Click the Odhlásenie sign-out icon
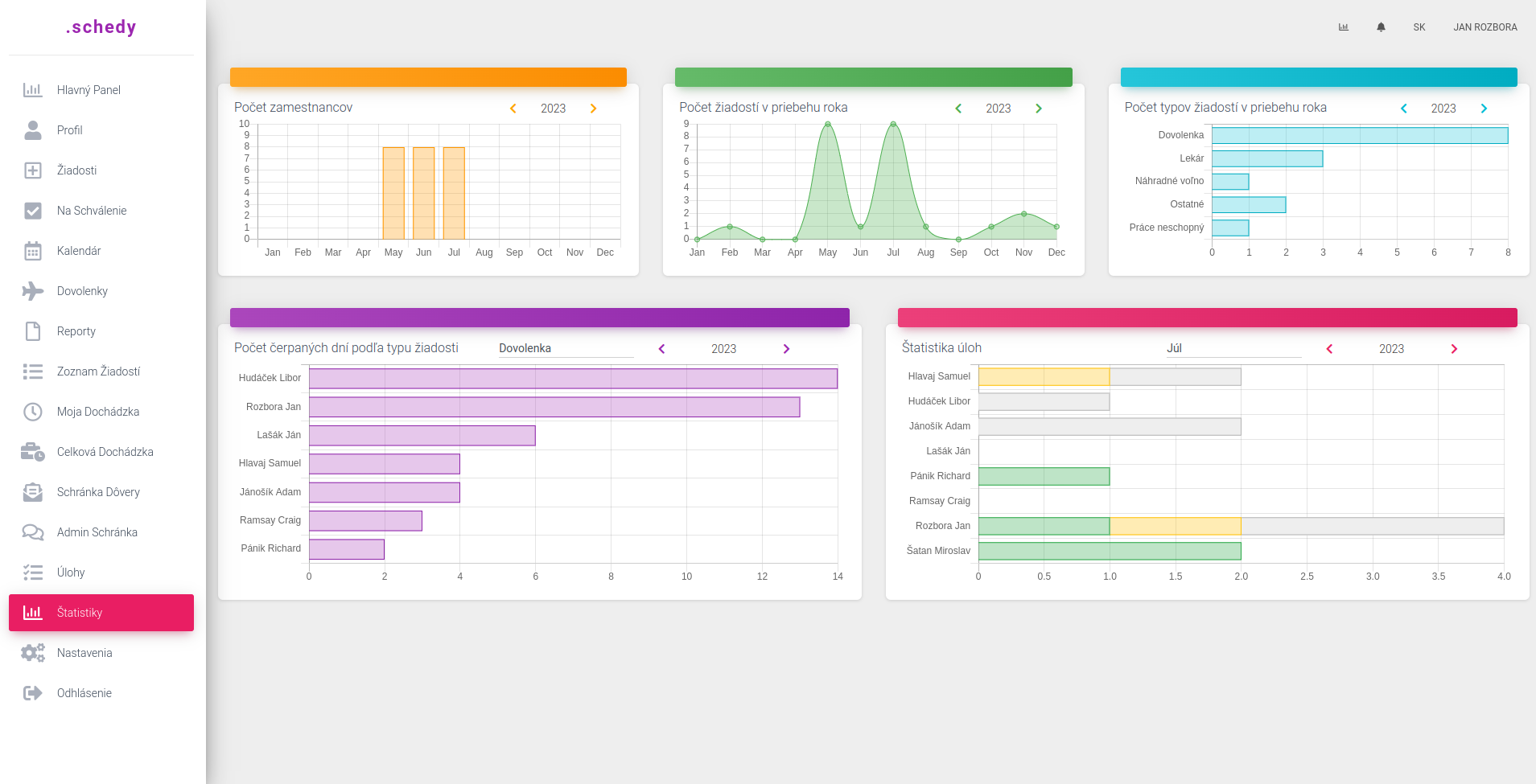The image size is (1536, 784). pyautogui.click(x=33, y=693)
